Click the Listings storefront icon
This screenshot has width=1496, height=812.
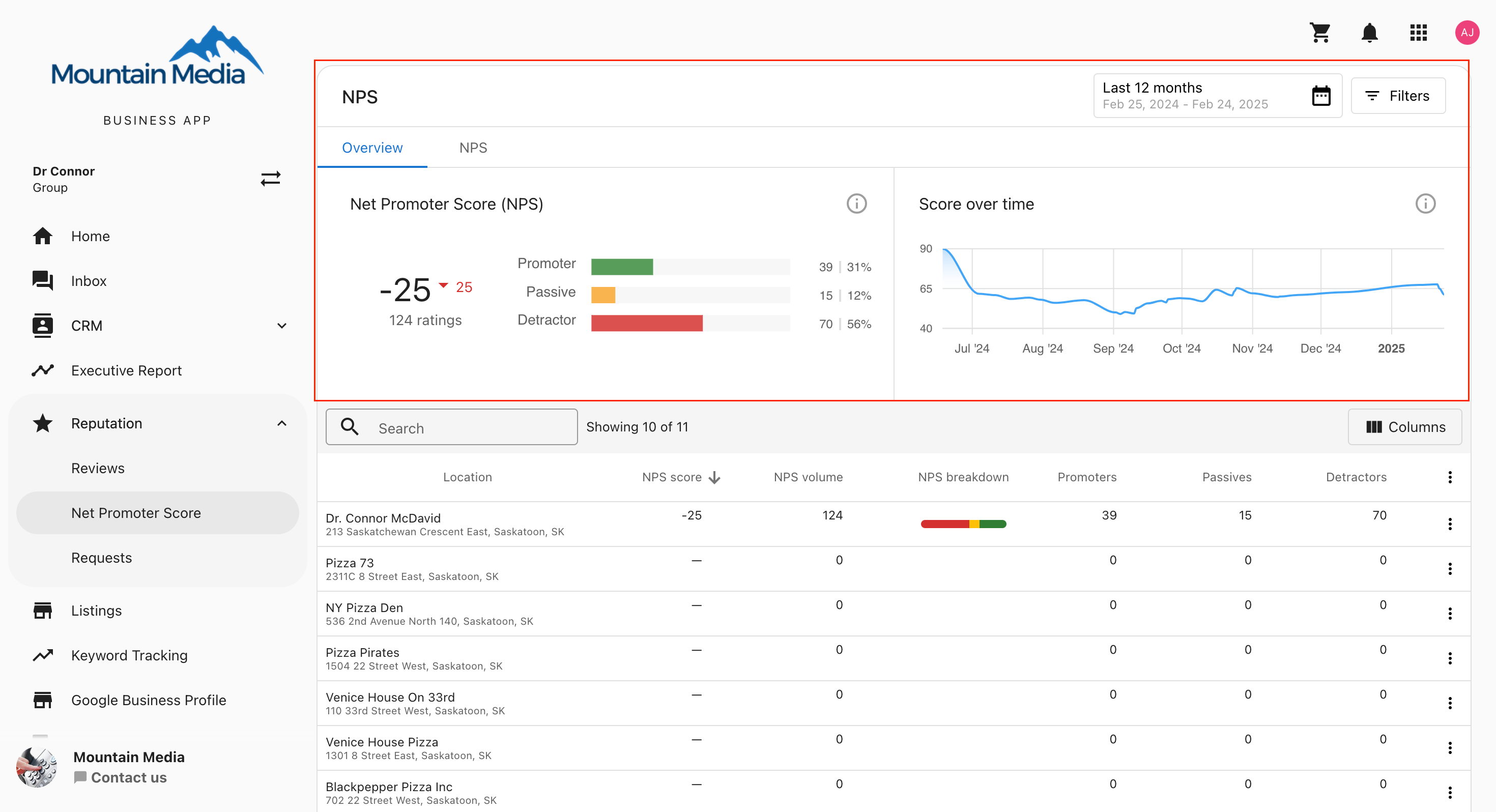point(42,611)
